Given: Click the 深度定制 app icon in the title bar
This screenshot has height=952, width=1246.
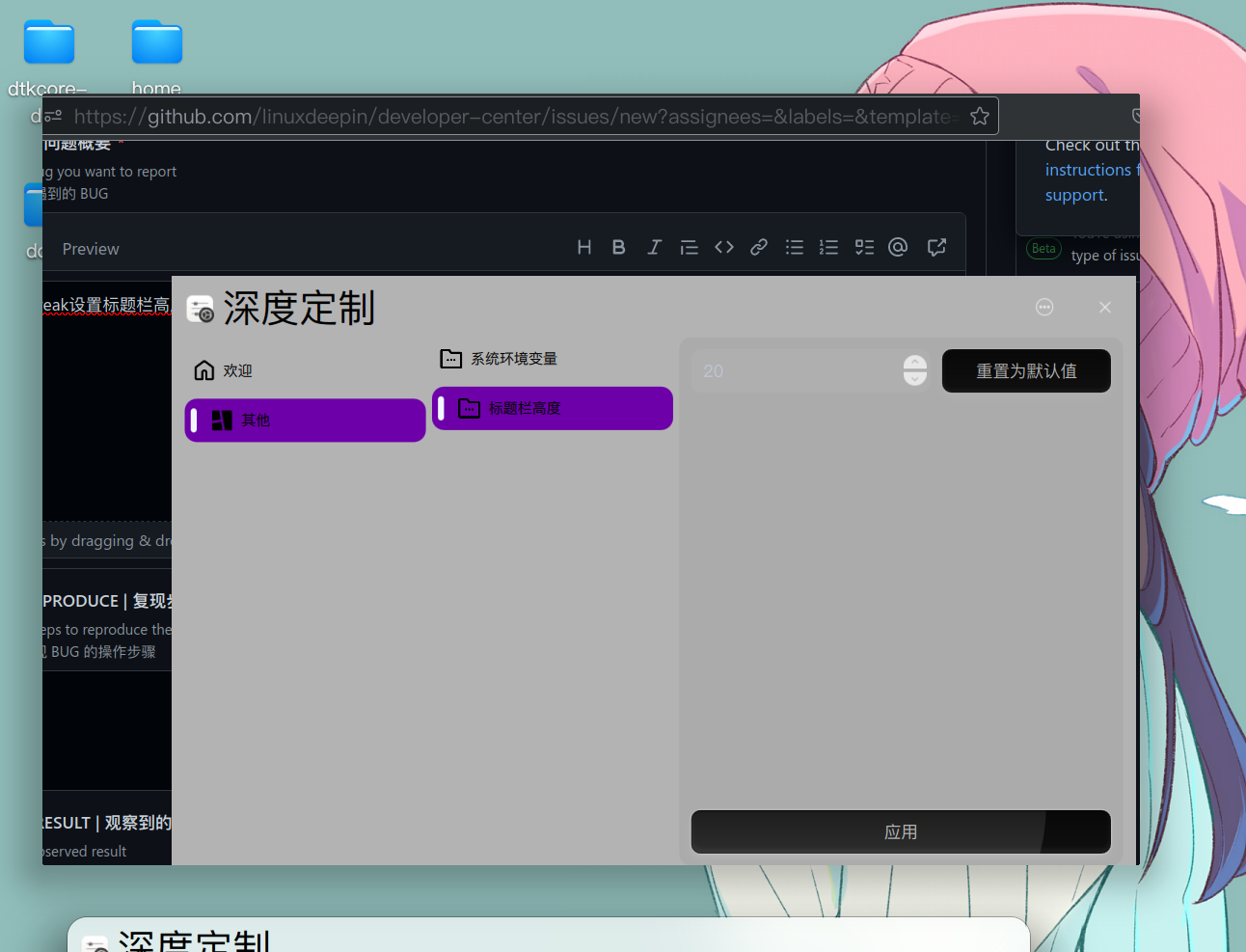Looking at the screenshot, I should pyautogui.click(x=201, y=309).
